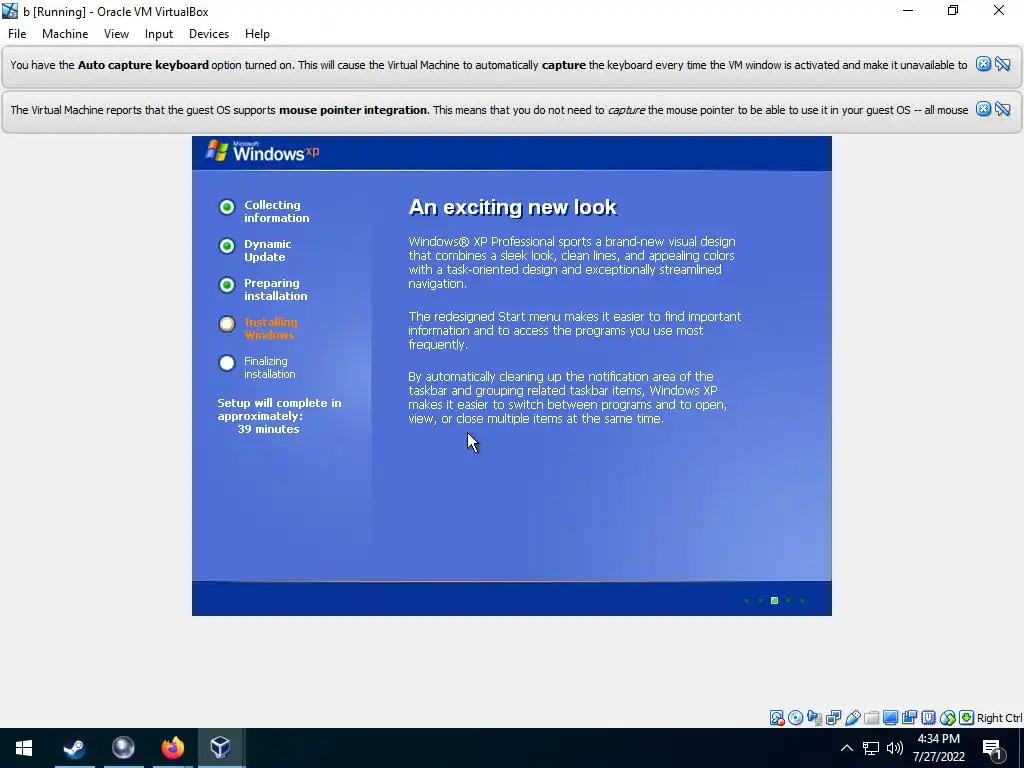Open the Input menu
The height and width of the screenshot is (768, 1024).
pyautogui.click(x=159, y=34)
